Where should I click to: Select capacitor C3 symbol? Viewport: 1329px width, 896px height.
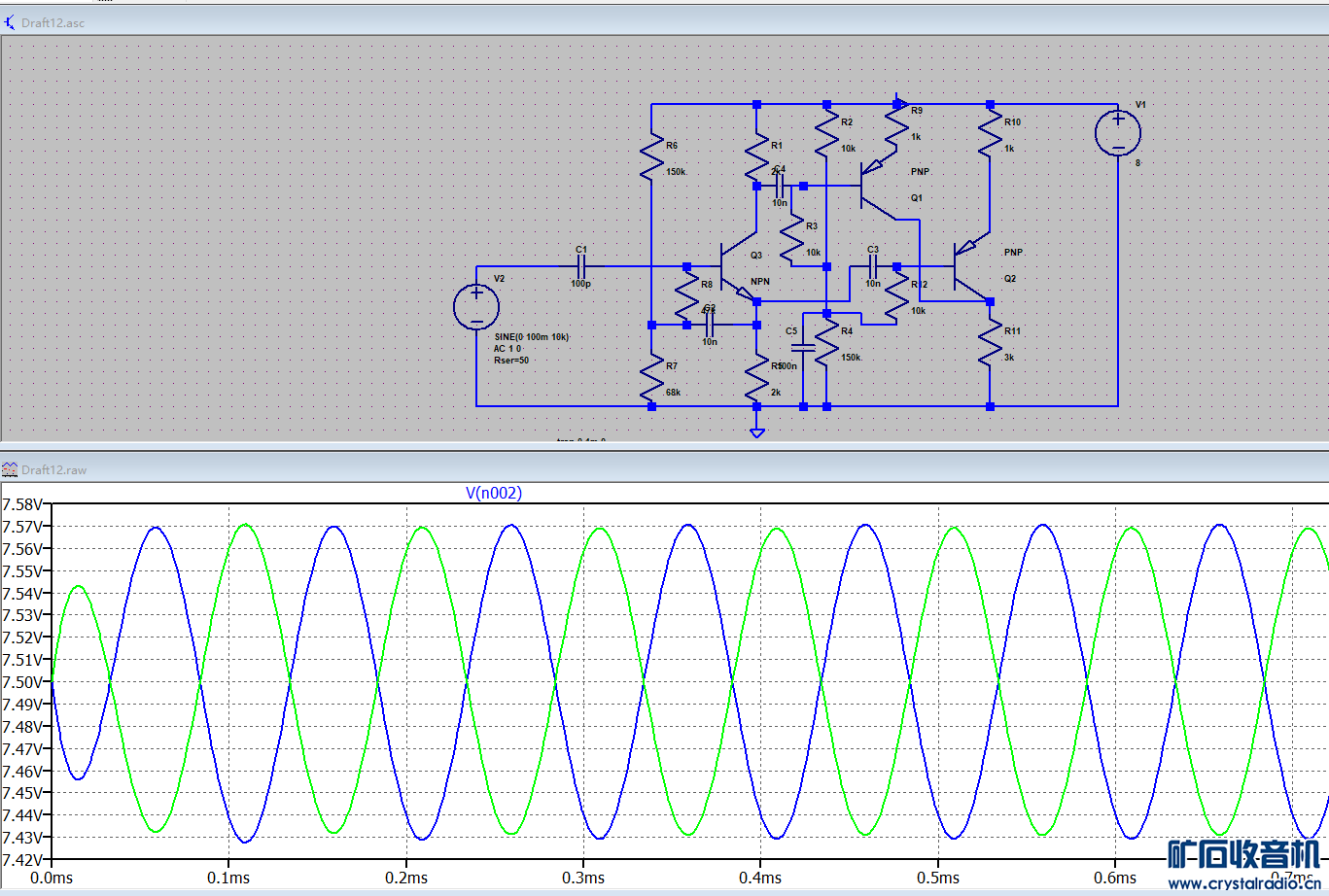(x=873, y=266)
